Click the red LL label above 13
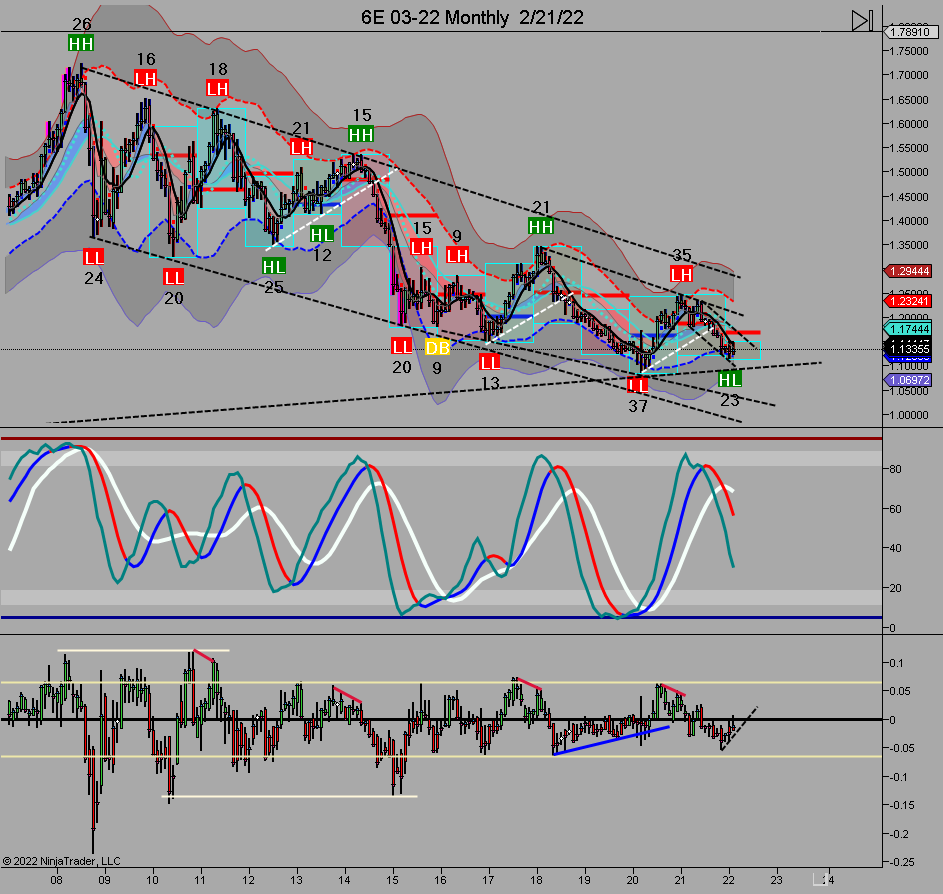This screenshot has height=894, width=943. click(x=490, y=362)
